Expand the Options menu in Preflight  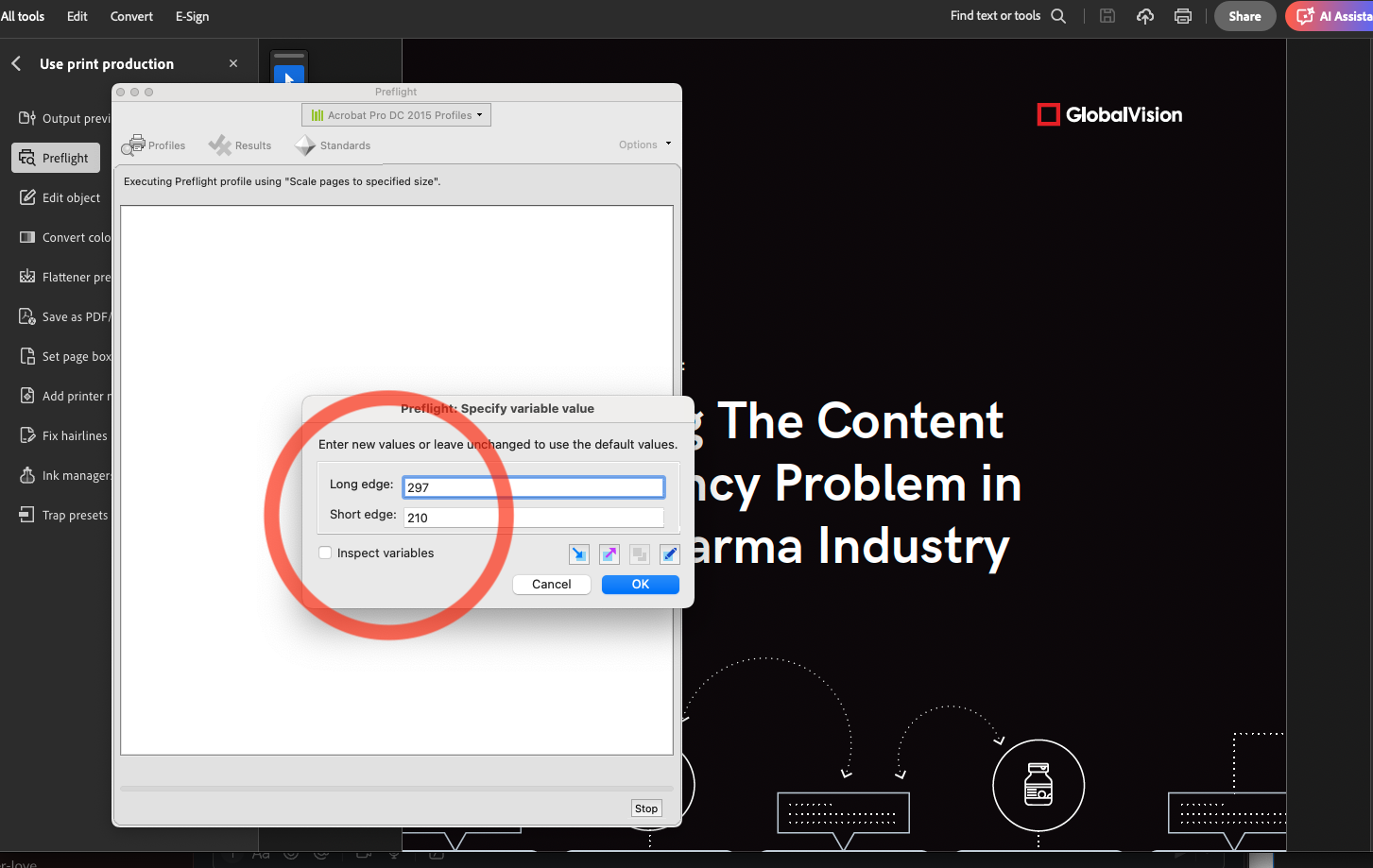click(644, 145)
